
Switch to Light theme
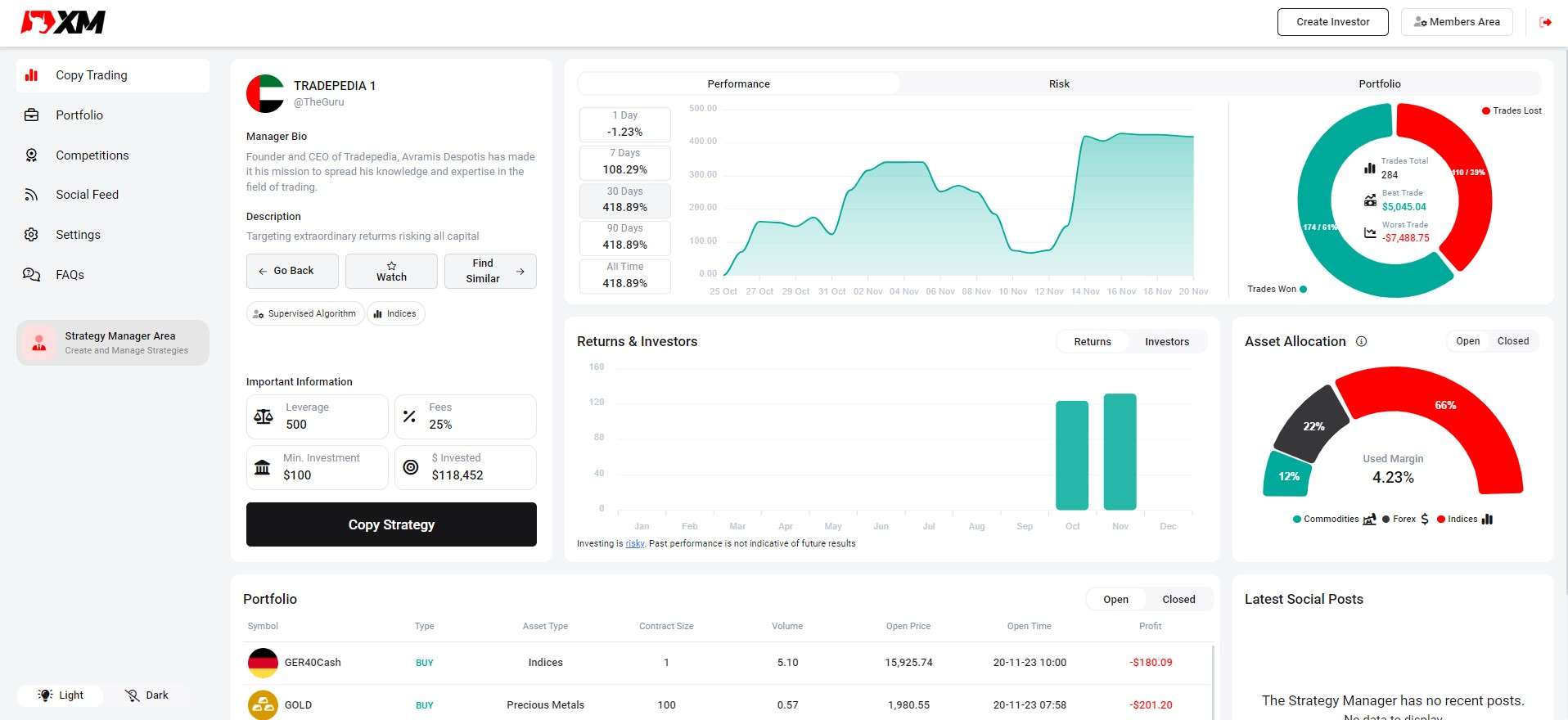pos(61,695)
